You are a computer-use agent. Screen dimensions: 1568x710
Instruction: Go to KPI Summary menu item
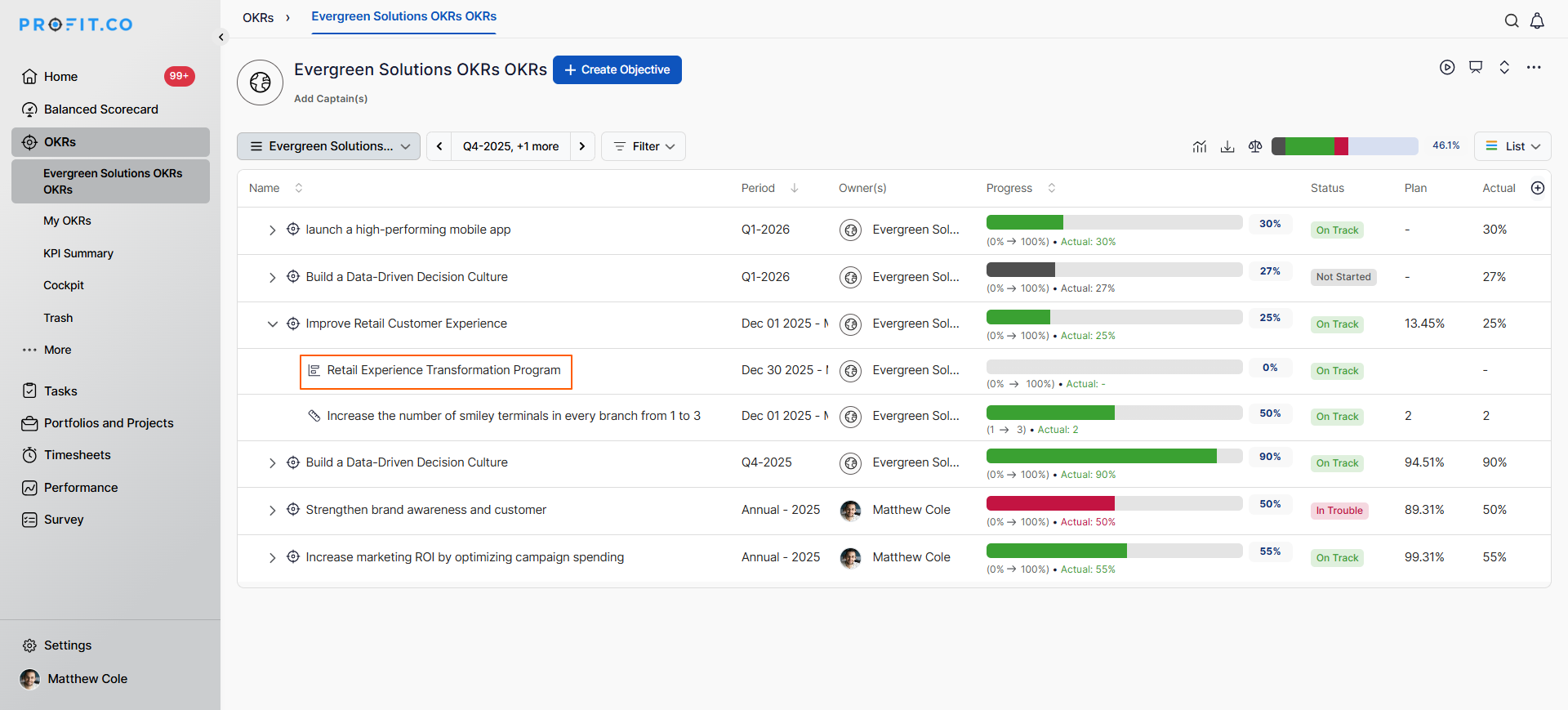pyautogui.click(x=78, y=253)
